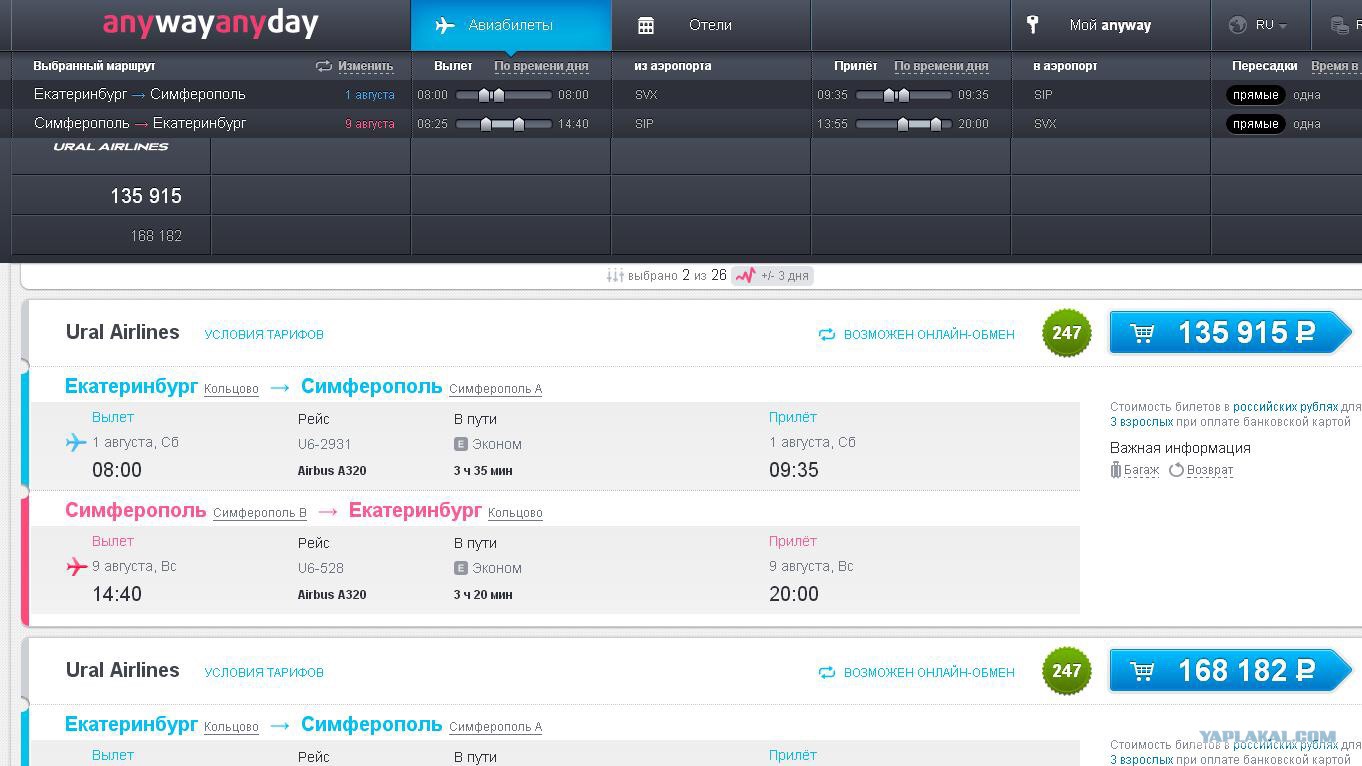1362x766 pixels.
Task: Click the pink chart icon in +/- 3 дня
Action: click(x=745, y=275)
